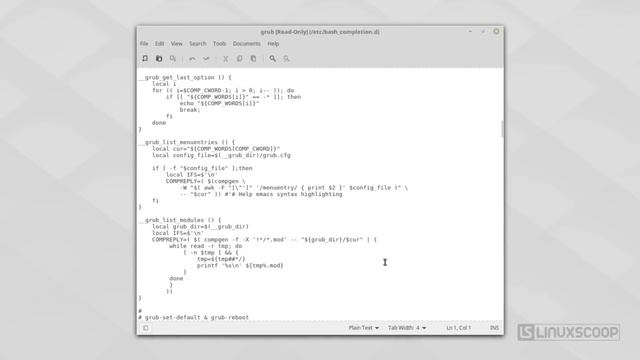Click the 'break;' line in the code
The image size is (640, 360).
coord(190,110)
